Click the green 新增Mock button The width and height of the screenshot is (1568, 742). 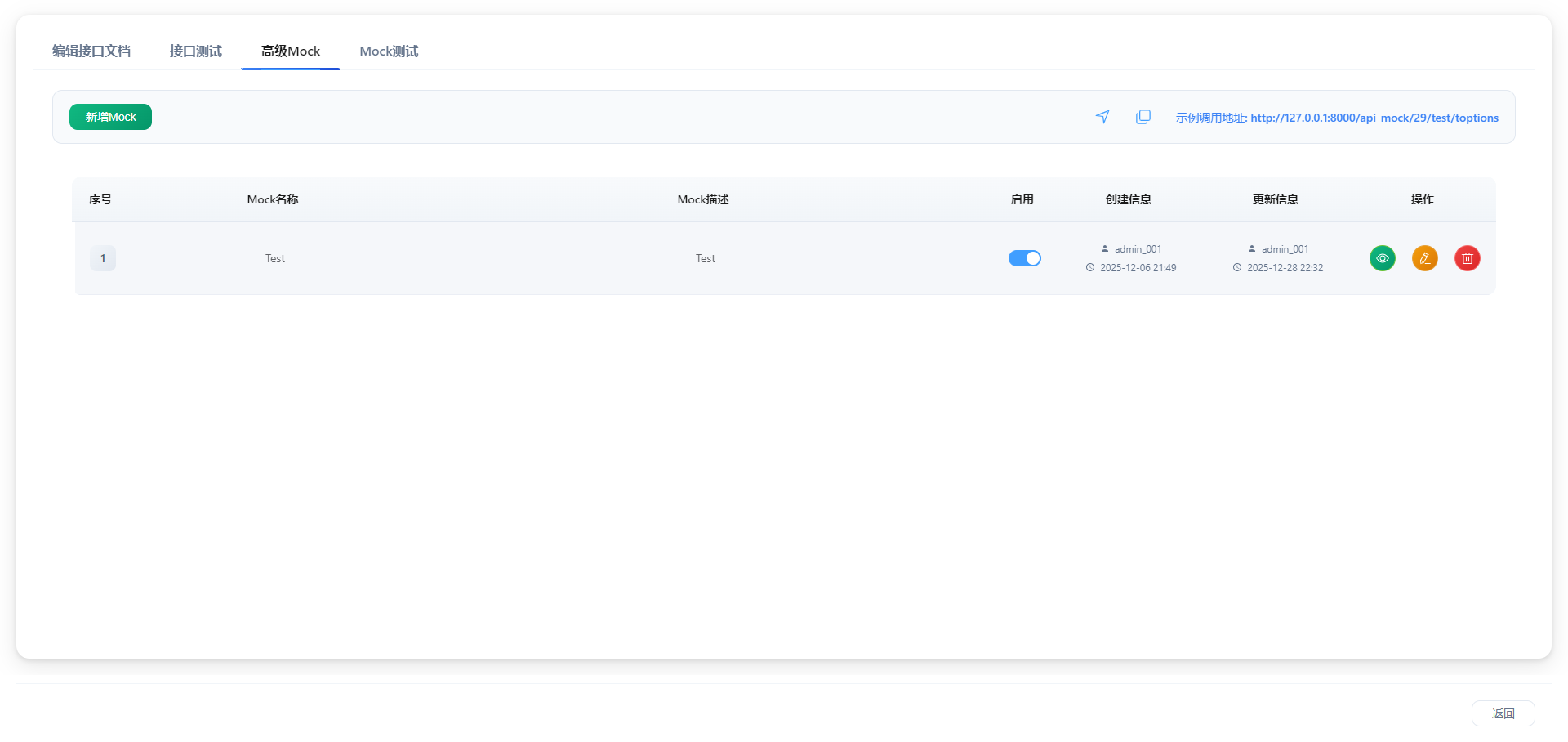(110, 117)
